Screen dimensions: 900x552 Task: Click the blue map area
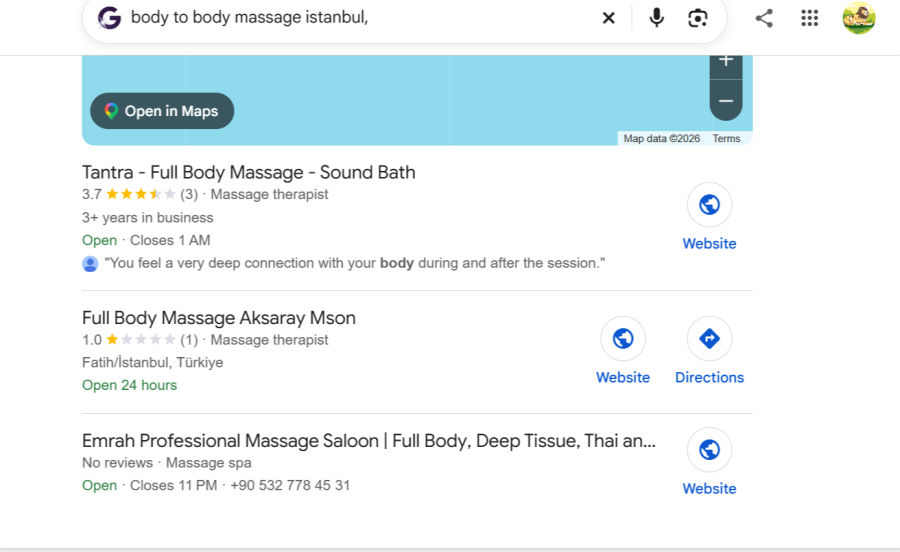tap(417, 100)
